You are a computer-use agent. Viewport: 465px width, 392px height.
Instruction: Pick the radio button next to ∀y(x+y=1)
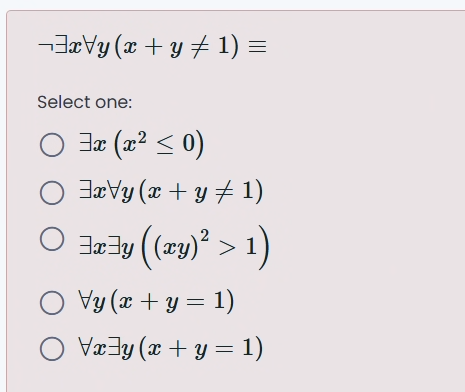click(x=52, y=303)
